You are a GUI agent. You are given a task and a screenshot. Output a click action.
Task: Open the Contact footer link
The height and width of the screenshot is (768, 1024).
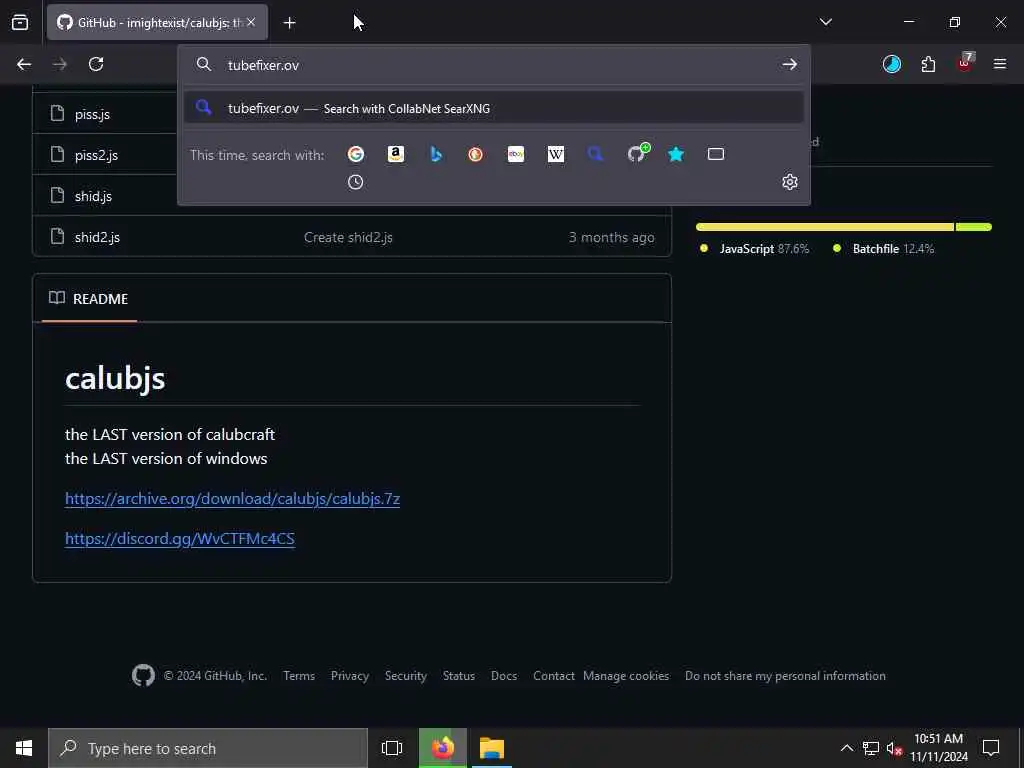pyautogui.click(x=554, y=676)
